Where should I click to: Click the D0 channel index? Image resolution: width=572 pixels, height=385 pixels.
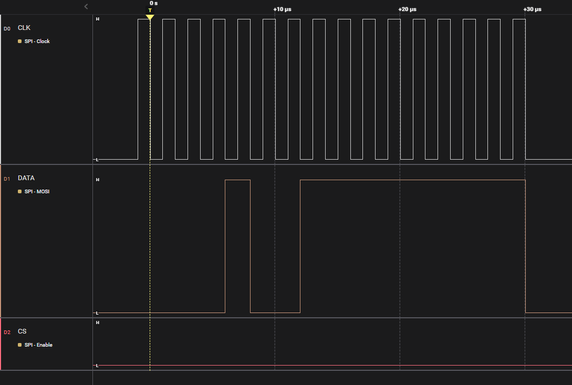(x=7, y=29)
